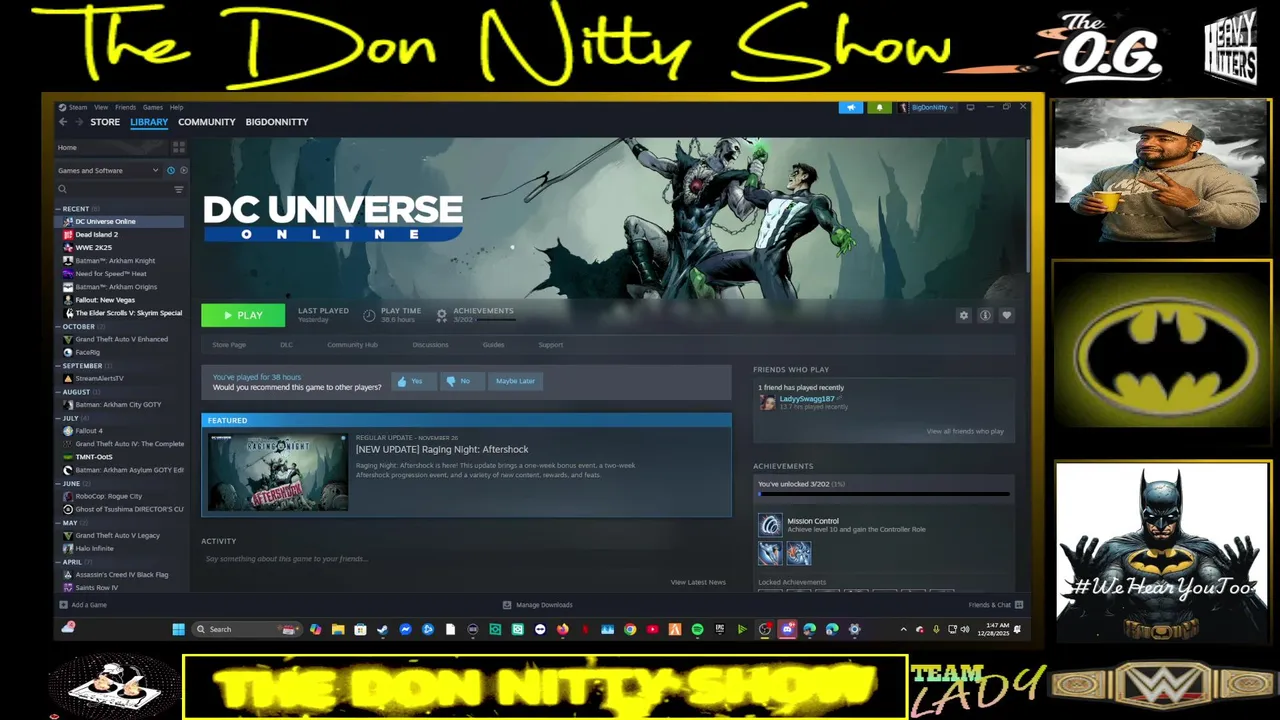1280x720 pixels.
Task: Open Games and Software filter dropdown
Action: pos(108,171)
